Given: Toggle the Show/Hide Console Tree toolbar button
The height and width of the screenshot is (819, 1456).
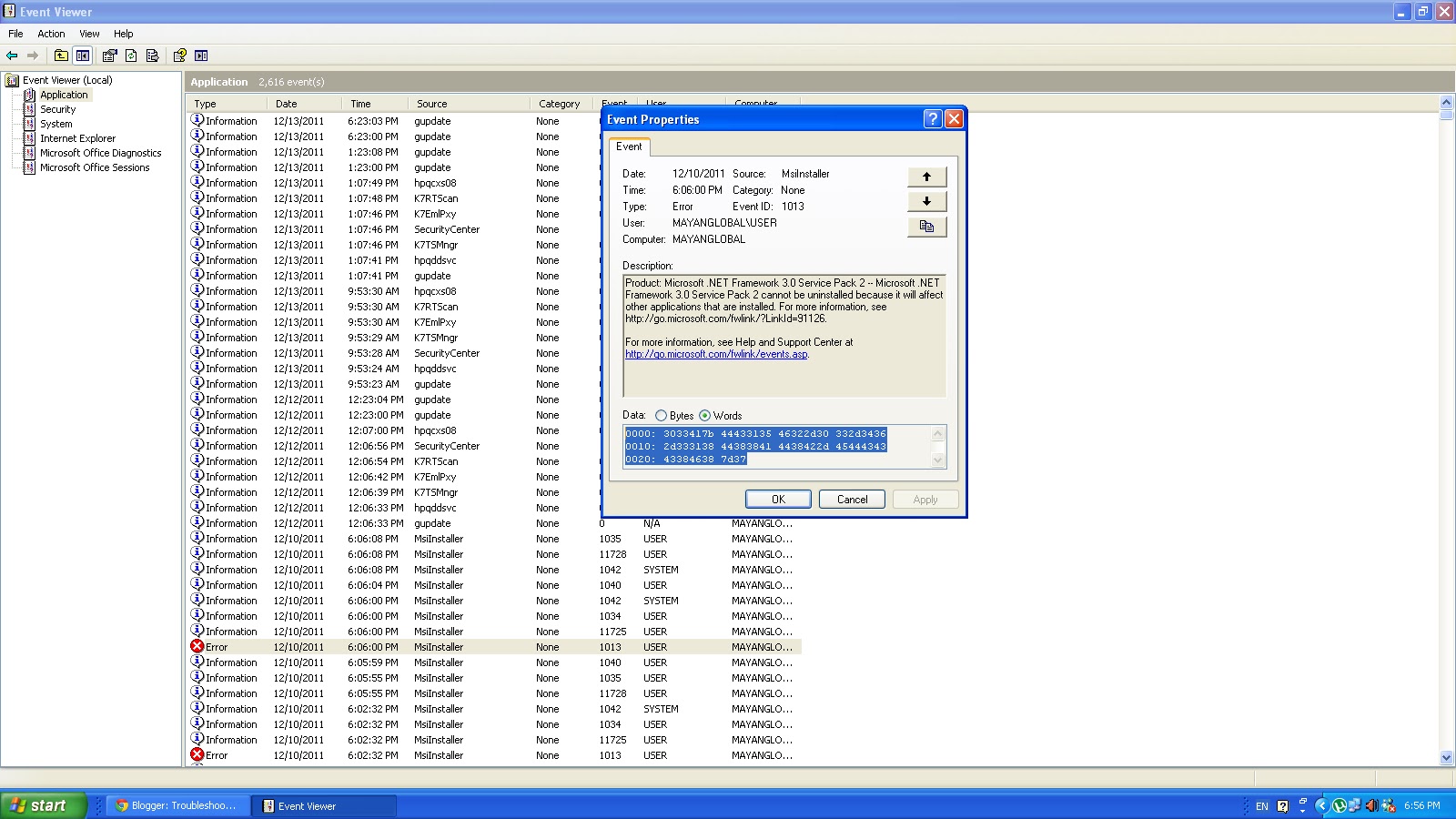Looking at the screenshot, I should click(83, 56).
